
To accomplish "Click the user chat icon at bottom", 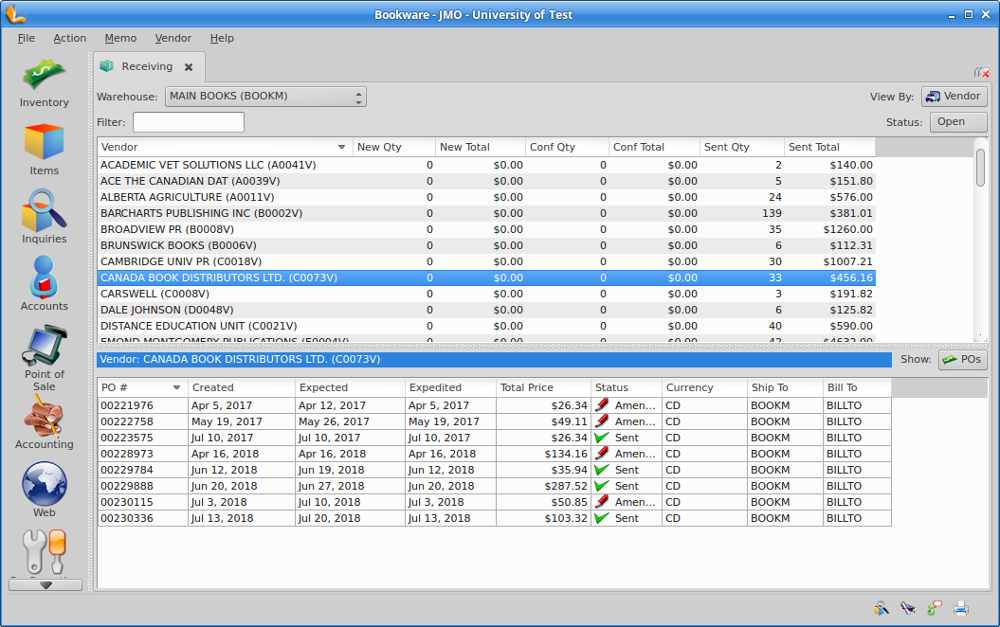I will tap(934, 607).
